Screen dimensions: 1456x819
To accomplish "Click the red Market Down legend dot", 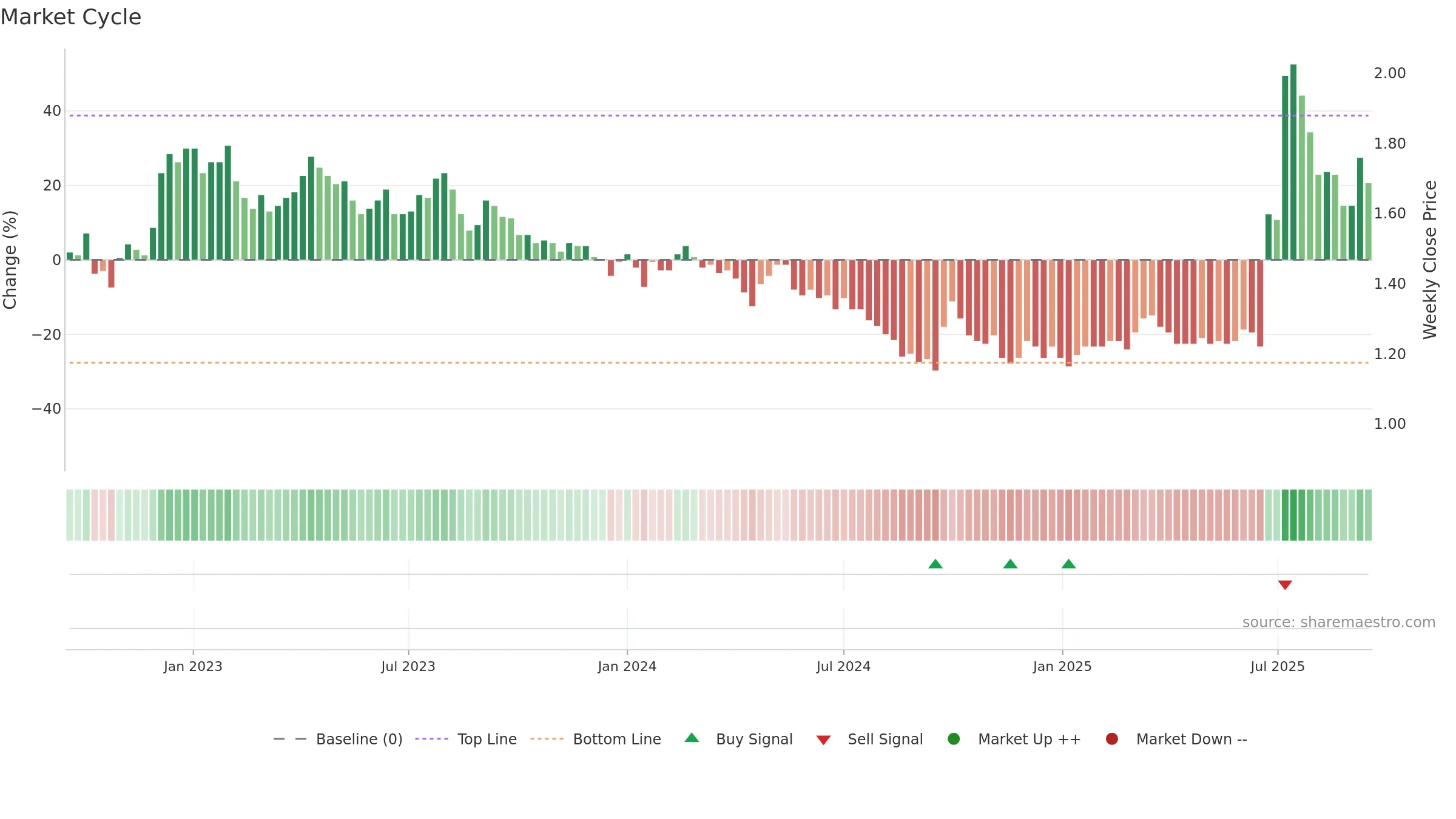I will [1112, 739].
